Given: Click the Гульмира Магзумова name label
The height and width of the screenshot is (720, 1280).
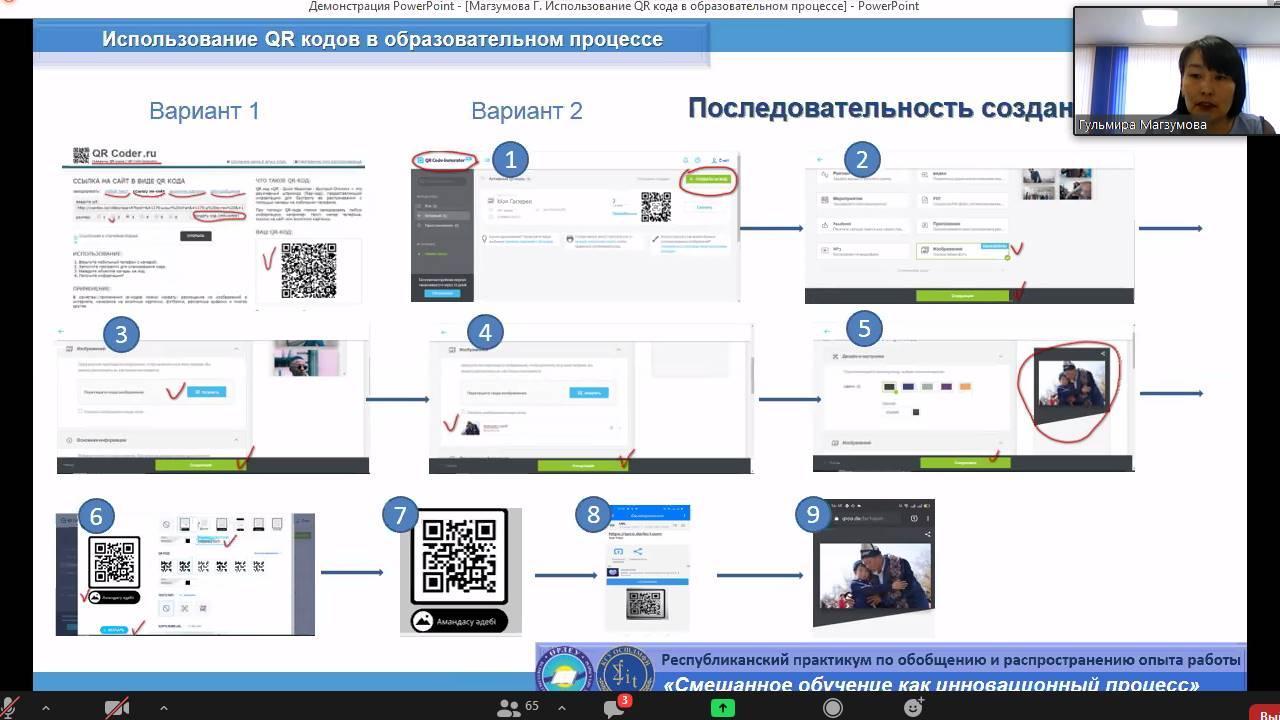Looking at the screenshot, I should point(1142,125).
